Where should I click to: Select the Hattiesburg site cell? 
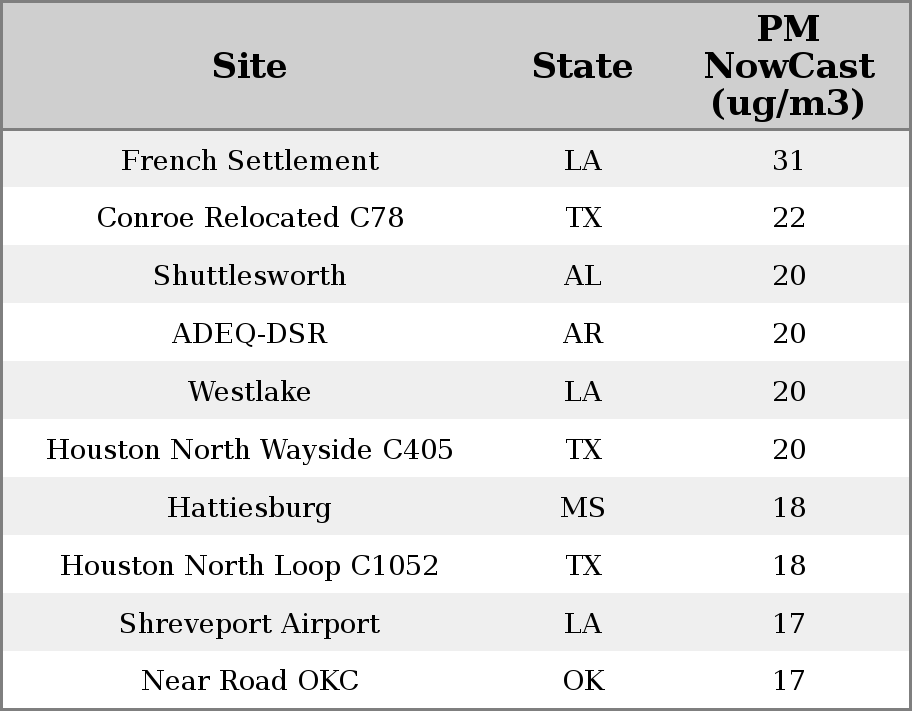tap(249, 508)
